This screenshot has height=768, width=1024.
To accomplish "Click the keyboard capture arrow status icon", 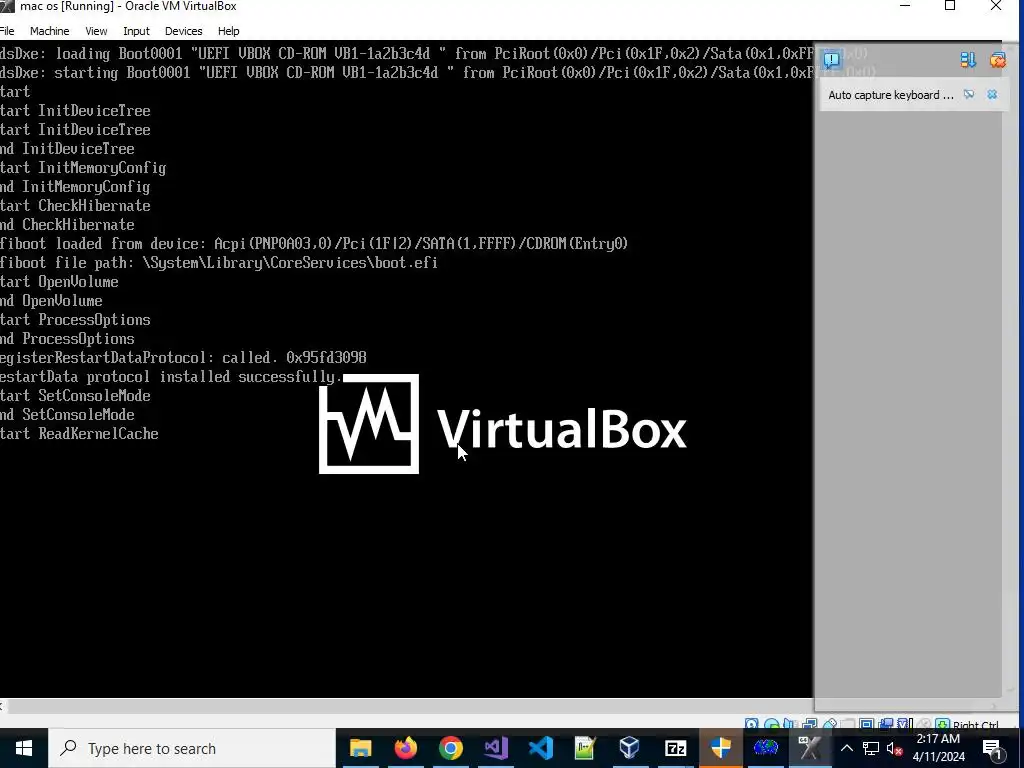I will pos(942,724).
